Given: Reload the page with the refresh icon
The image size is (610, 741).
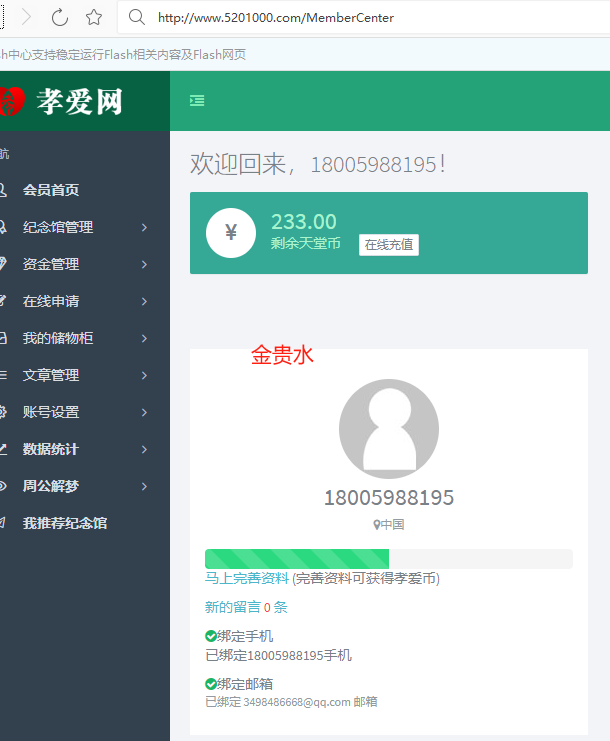Looking at the screenshot, I should 60,17.
